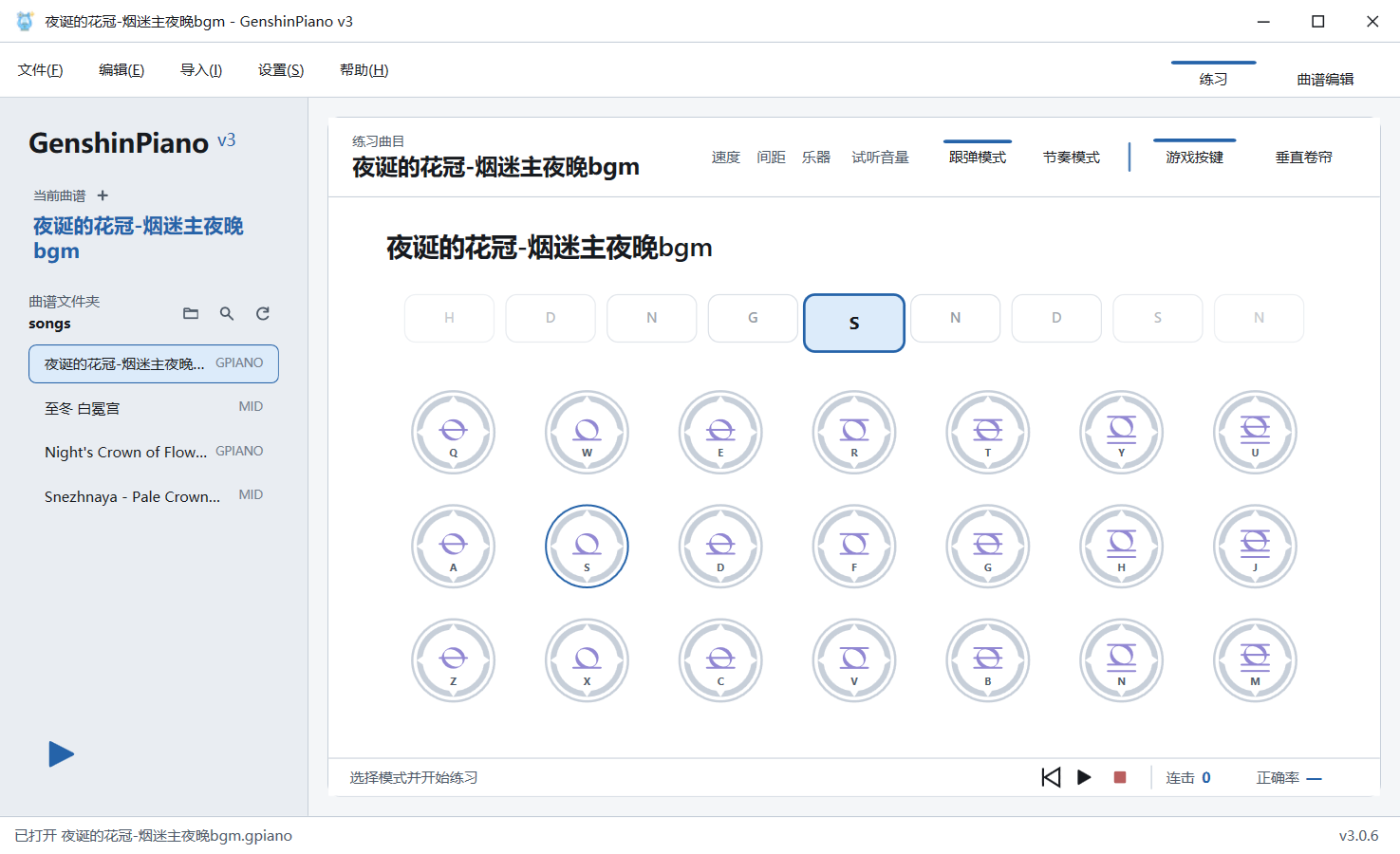Switch to 垂直卷帘 vertical roll view
1400x854 pixels.
point(1304,158)
